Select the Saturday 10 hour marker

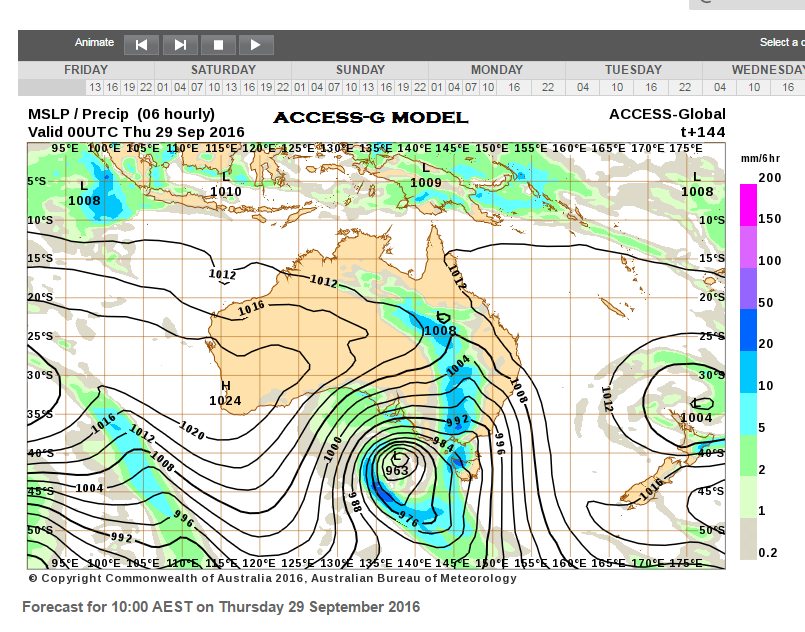[x=214, y=87]
